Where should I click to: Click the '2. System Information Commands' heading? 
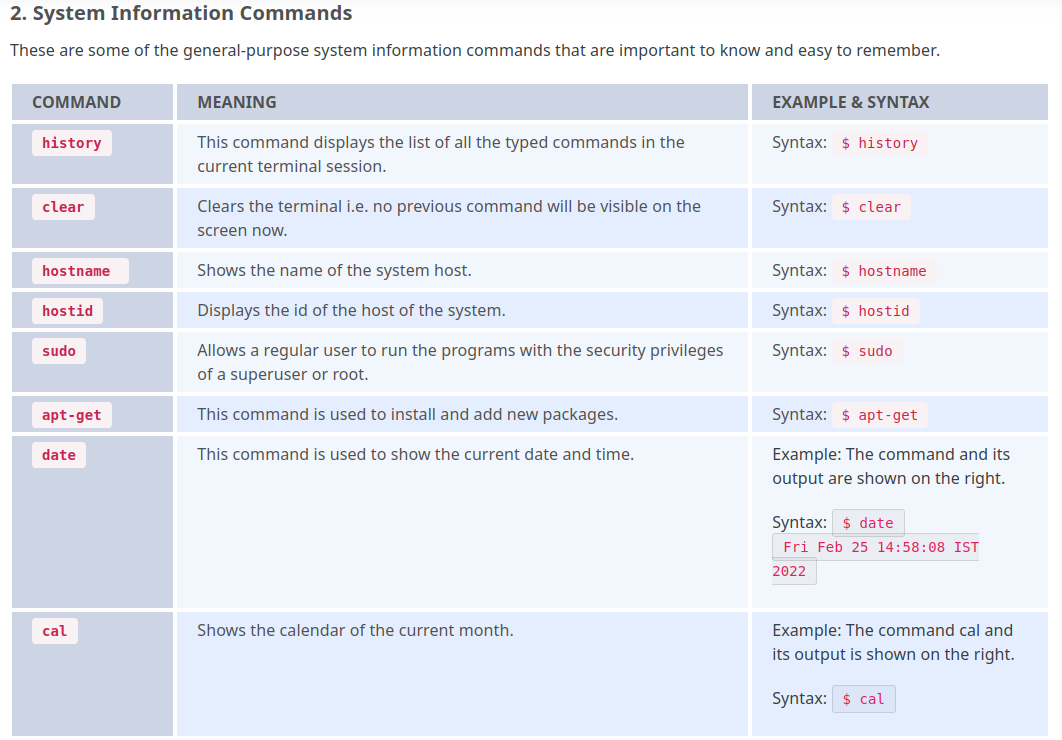point(181,14)
